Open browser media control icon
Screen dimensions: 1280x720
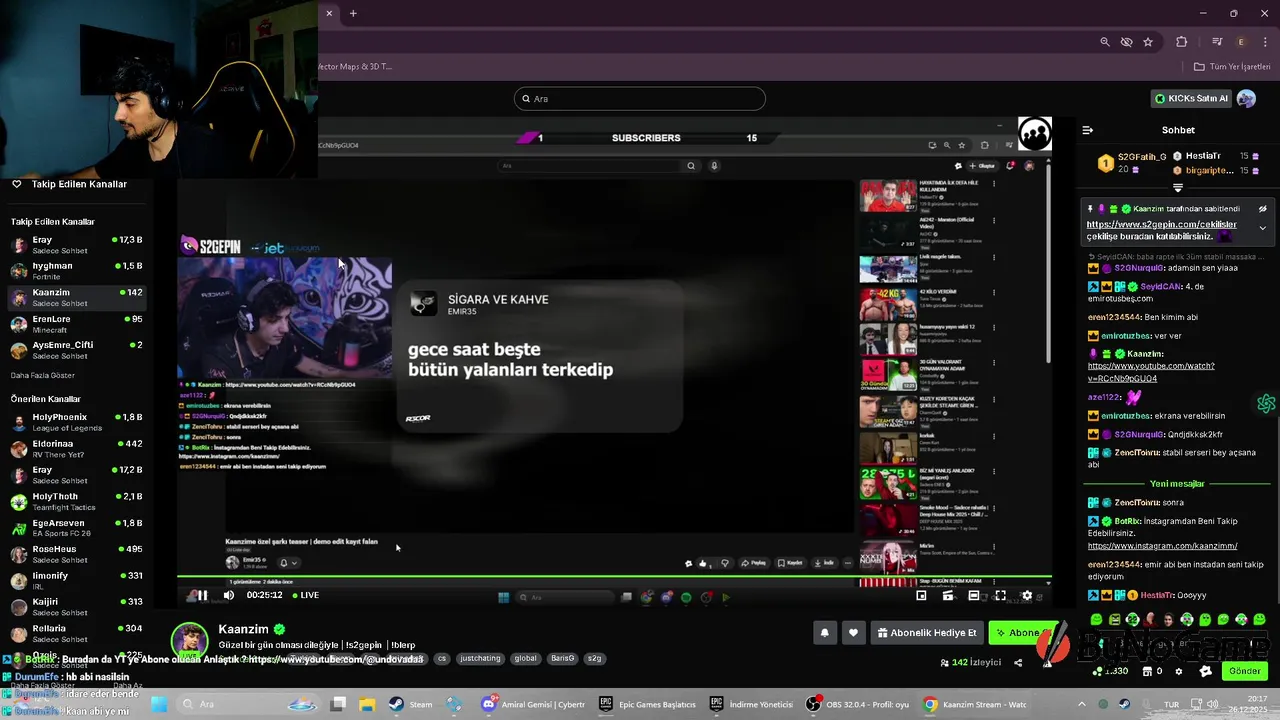pyautogui.click(x=1217, y=42)
